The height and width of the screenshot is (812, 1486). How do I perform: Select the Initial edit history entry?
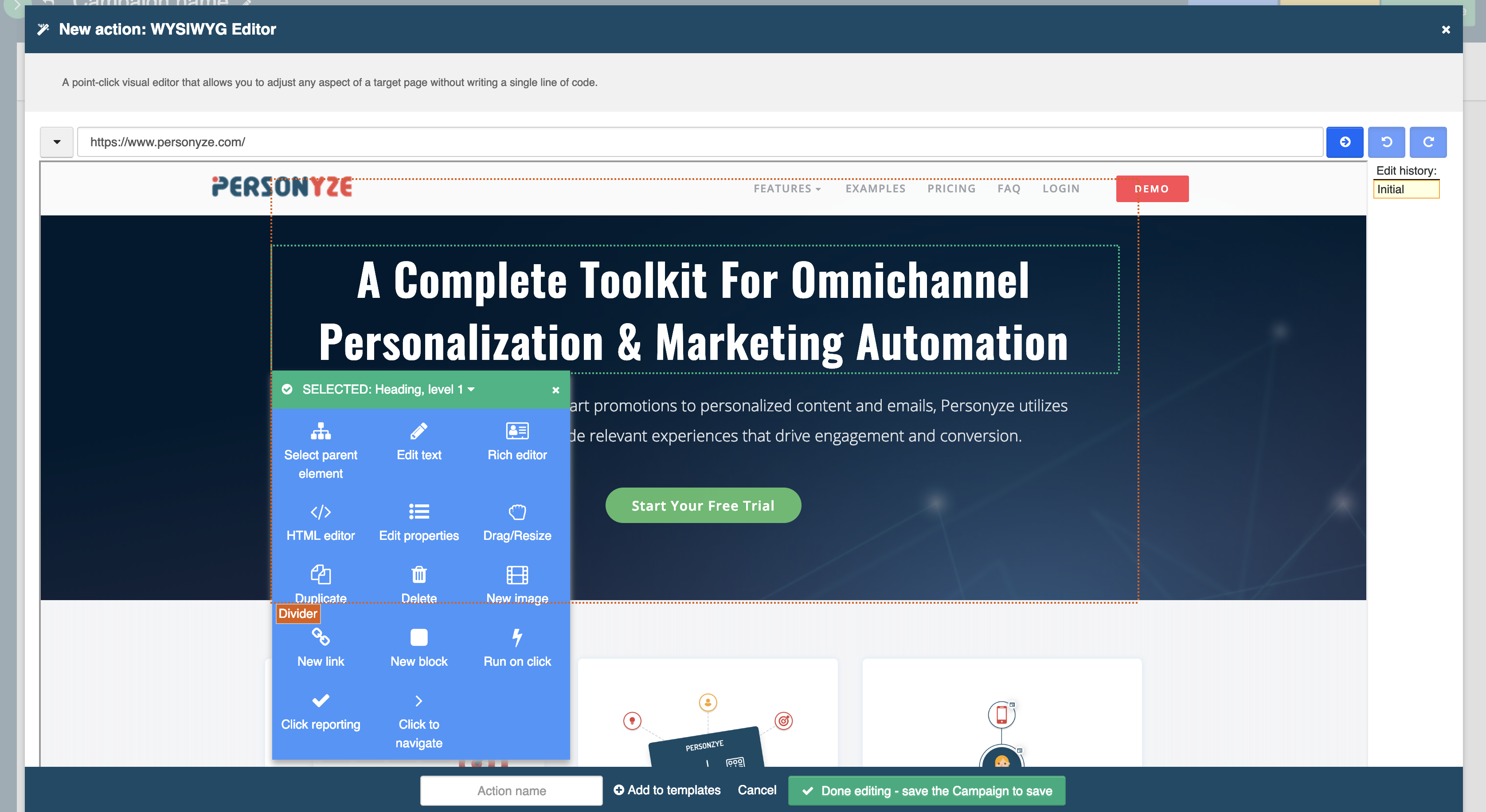pyautogui.click(x=1406, y=189)
